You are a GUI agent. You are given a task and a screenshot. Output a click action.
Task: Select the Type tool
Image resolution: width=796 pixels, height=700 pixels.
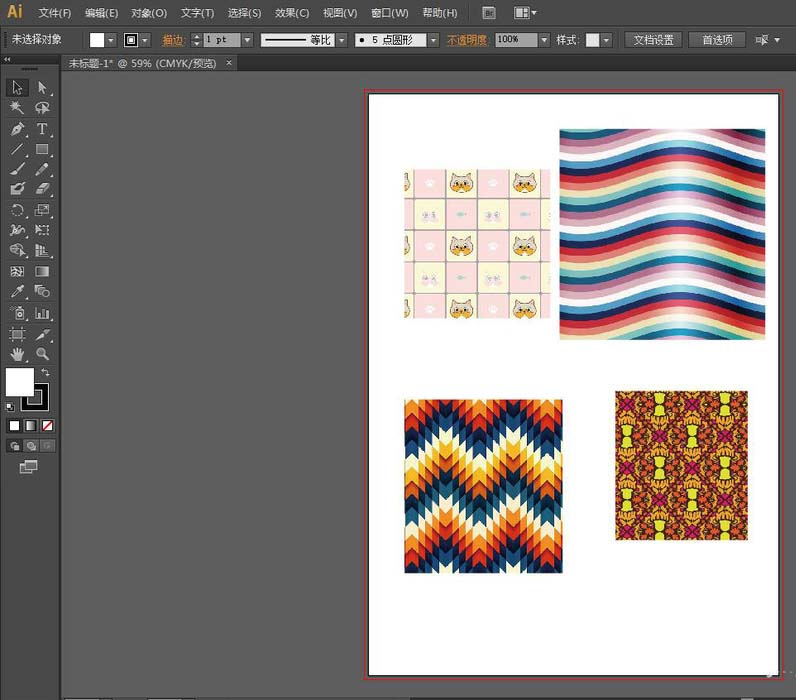pos(42,129)
